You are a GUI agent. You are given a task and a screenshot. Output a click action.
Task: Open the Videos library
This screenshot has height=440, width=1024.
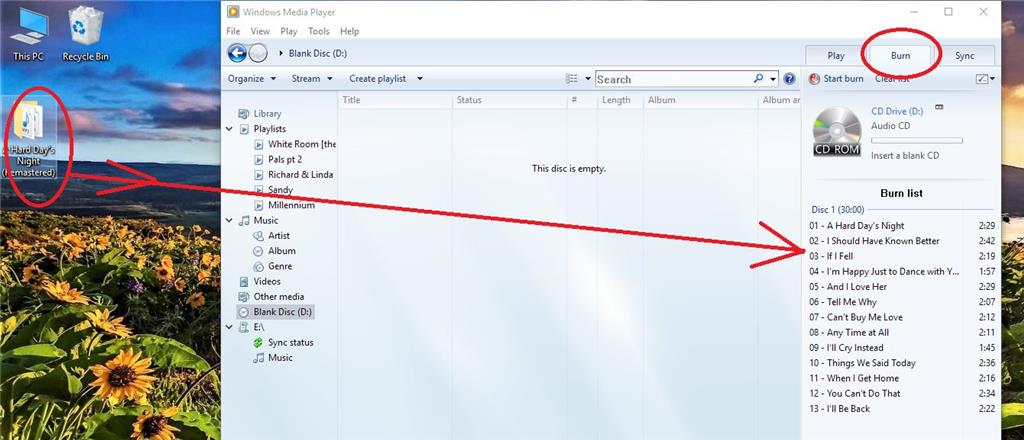pyautogui.click(x=267, y=281)
